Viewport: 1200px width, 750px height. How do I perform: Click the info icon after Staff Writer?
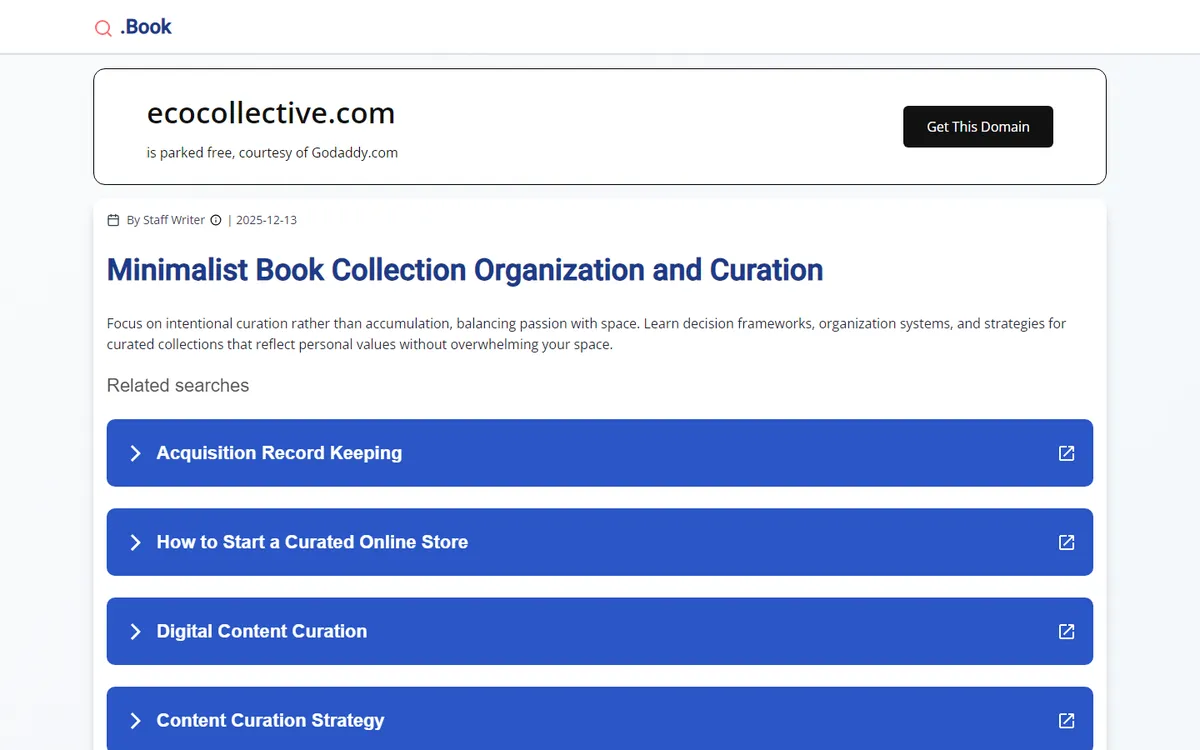click(216, 220)
